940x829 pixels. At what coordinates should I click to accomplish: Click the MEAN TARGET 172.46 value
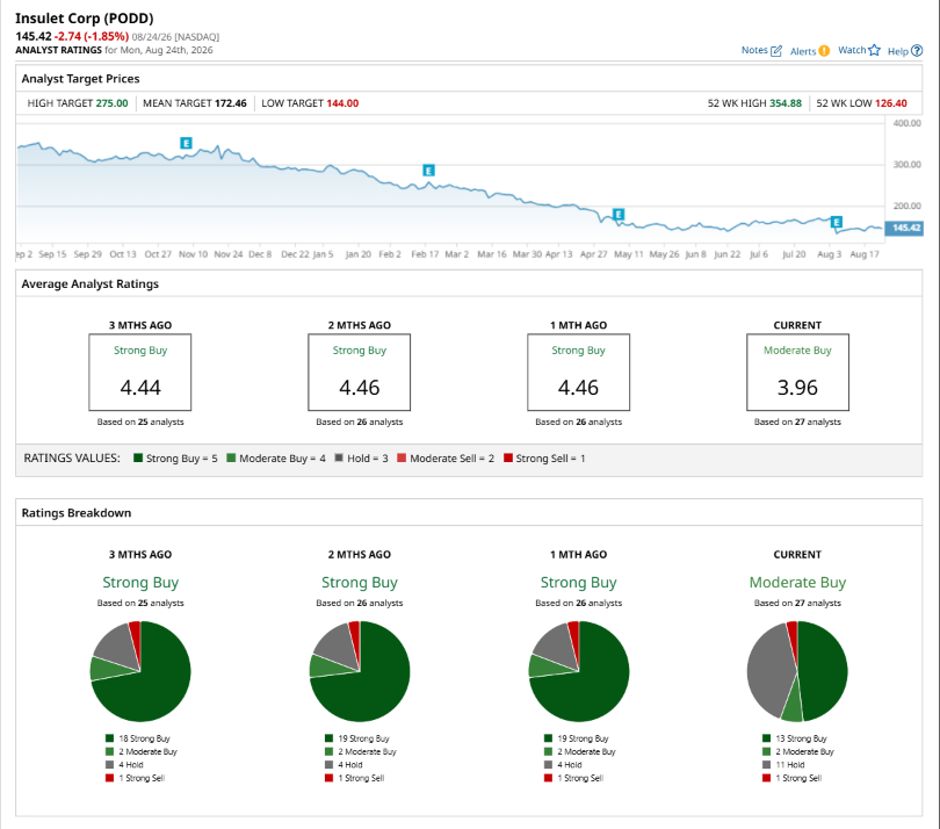pyautogui.click(x=231, y=103)
